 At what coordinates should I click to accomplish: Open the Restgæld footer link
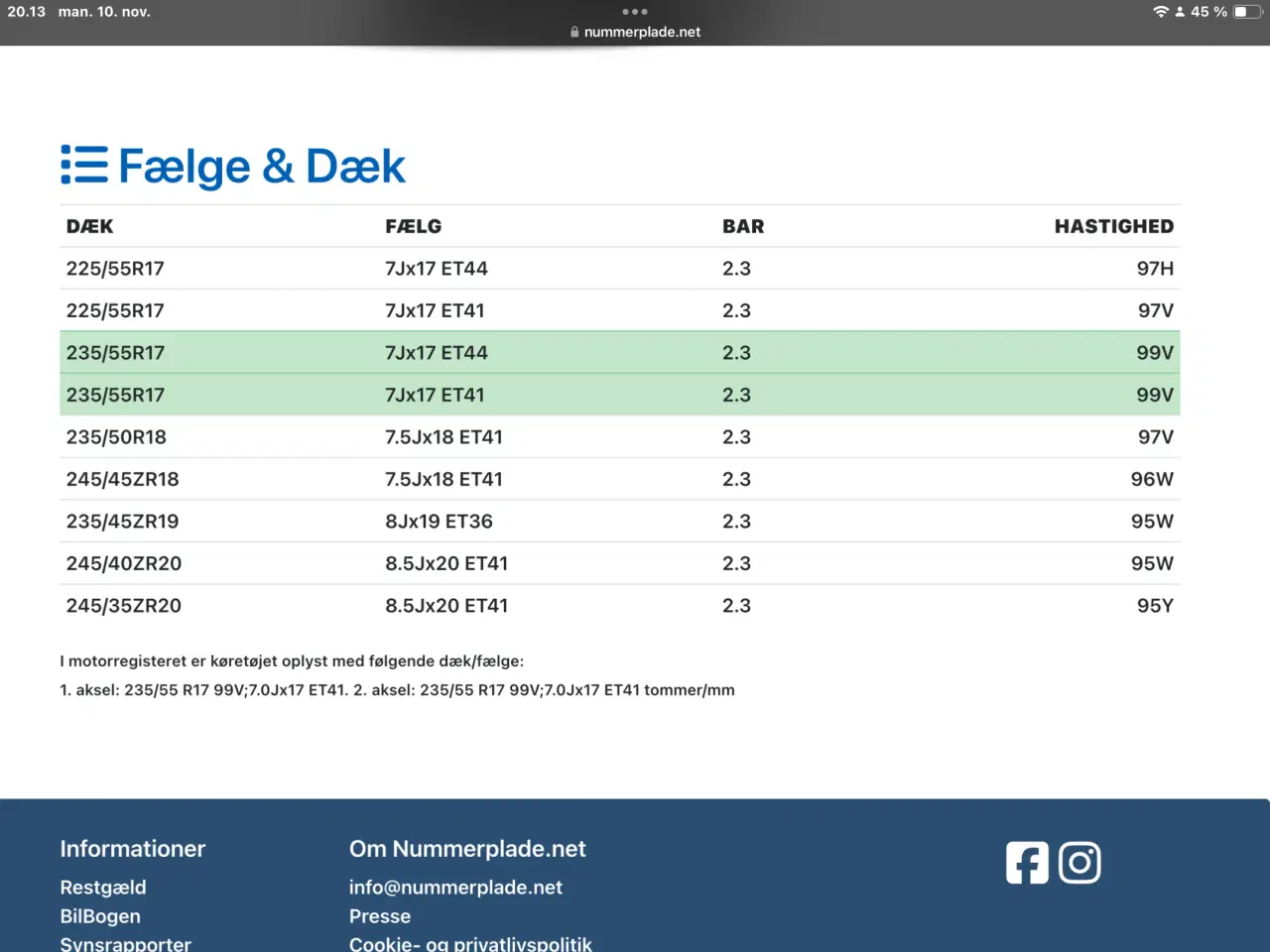click(x=103, y=888)
